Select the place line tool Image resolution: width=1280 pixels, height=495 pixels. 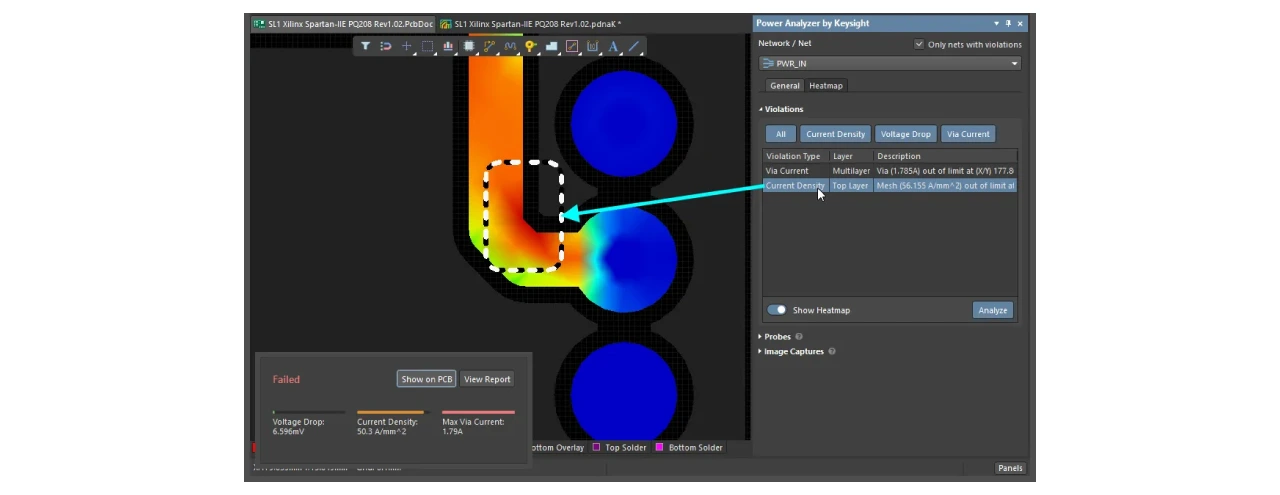(x=634, y=46)
